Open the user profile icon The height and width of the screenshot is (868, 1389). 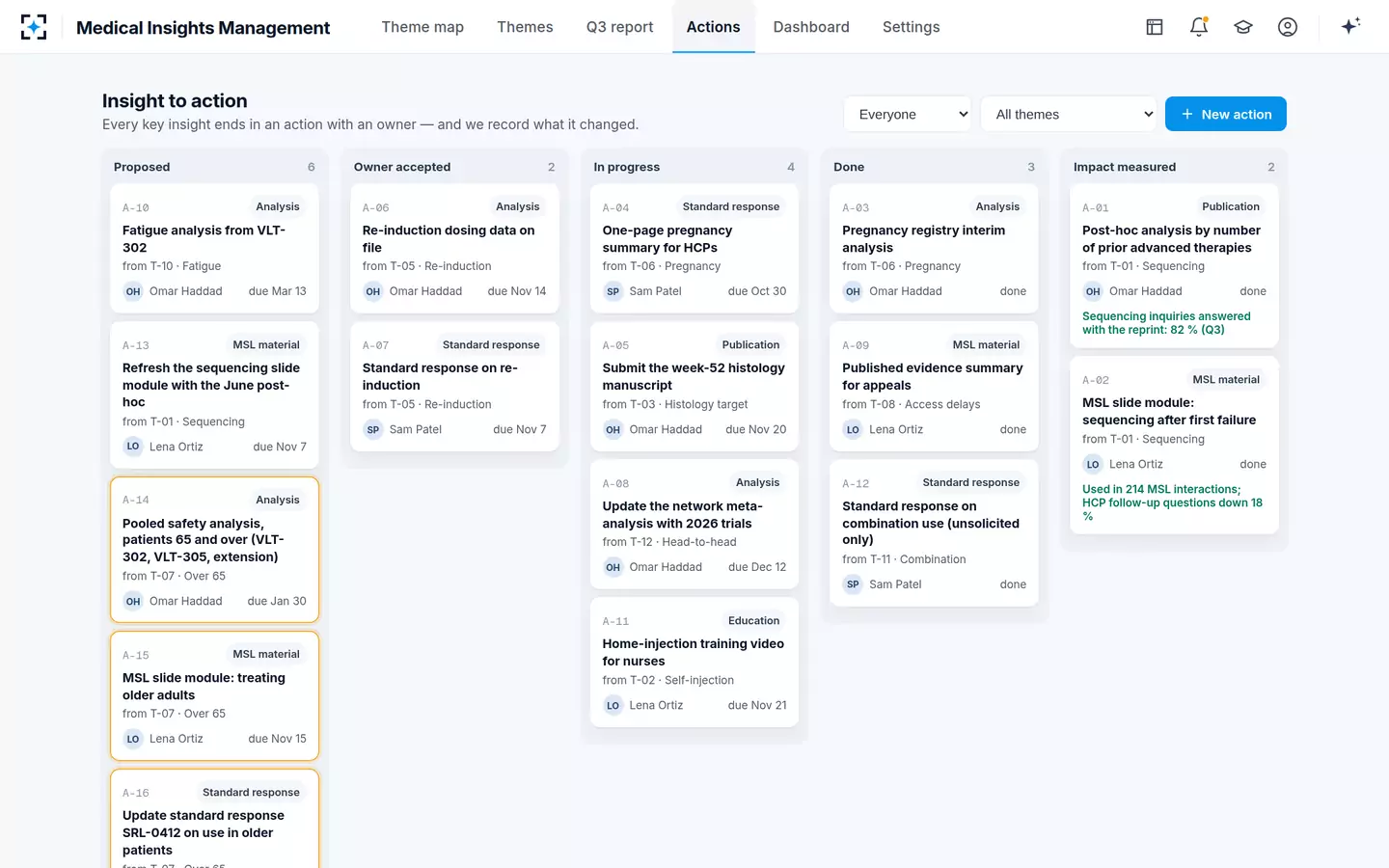[1288, 27]
